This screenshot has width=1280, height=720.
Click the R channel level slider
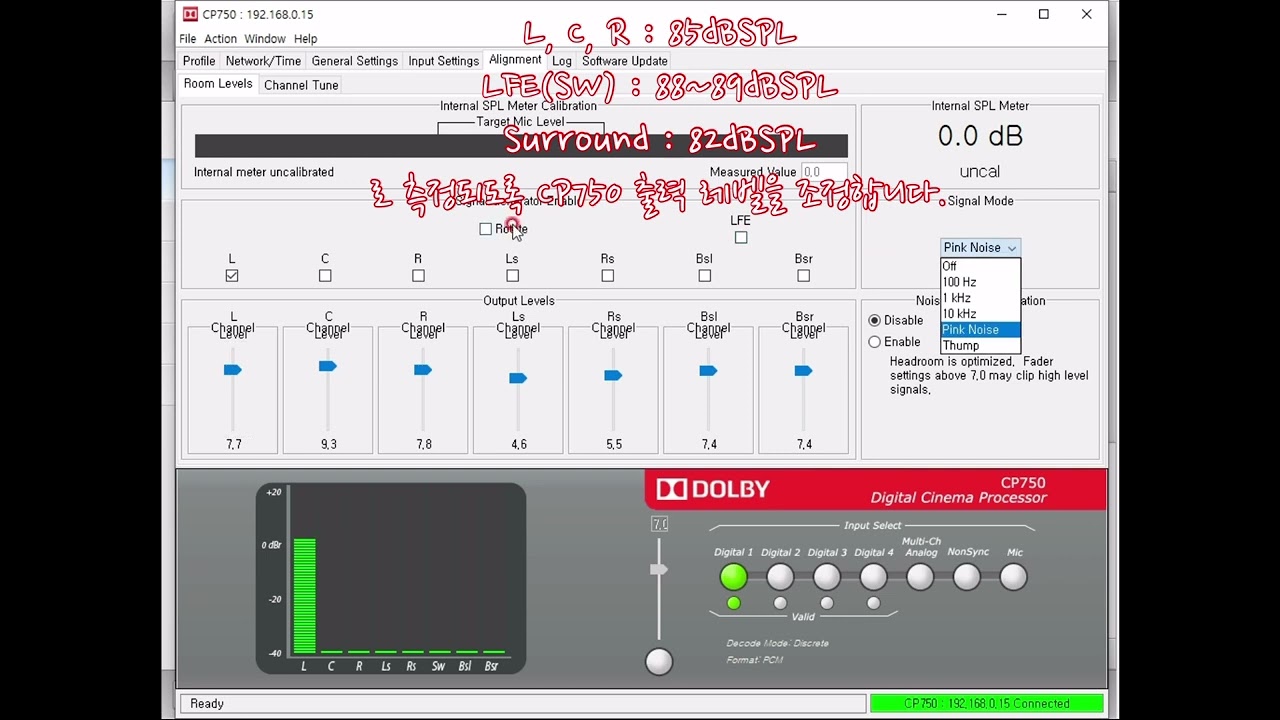pyautogui.click(x=423, y=370)
